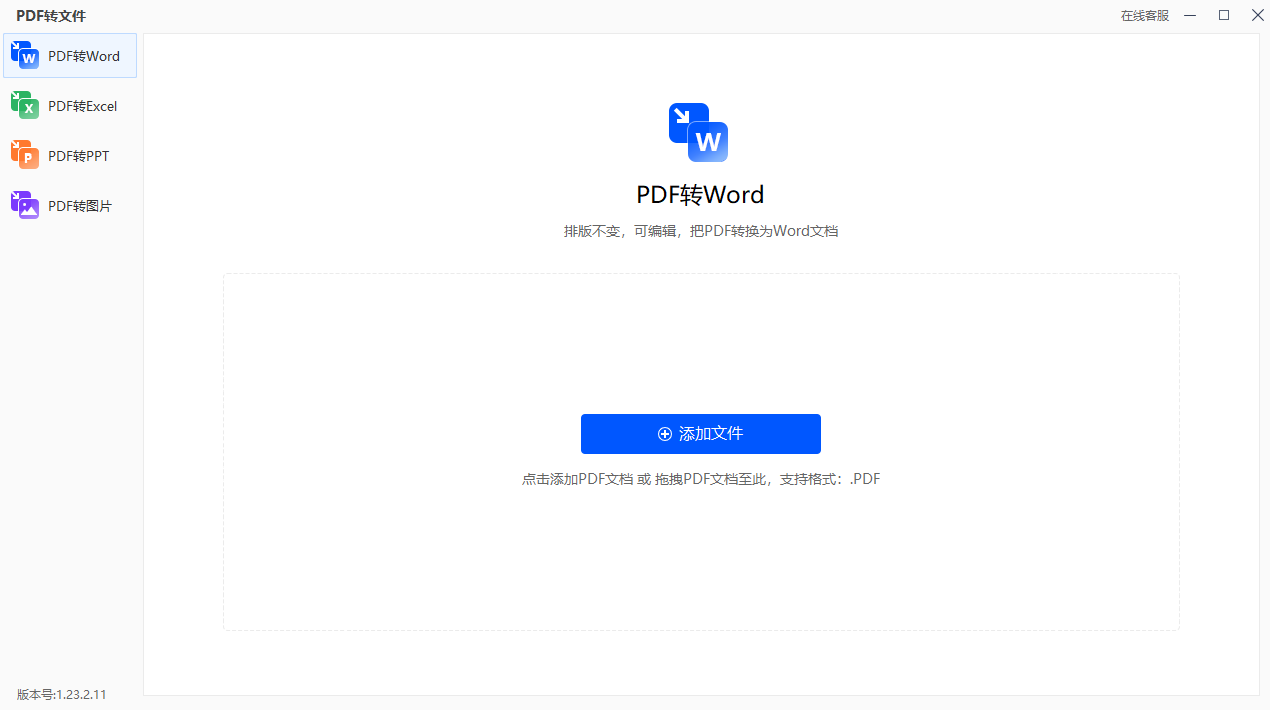Click the PDF转文件 window title
Viewport: 1270px width, 710px height.
(51, 16)
